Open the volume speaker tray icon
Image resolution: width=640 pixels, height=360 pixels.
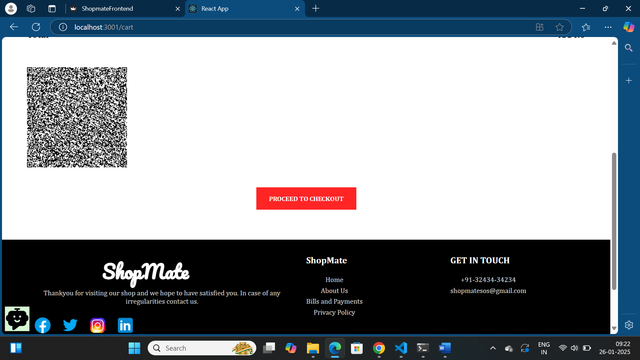pyautogui.click(x=574, y=348)
